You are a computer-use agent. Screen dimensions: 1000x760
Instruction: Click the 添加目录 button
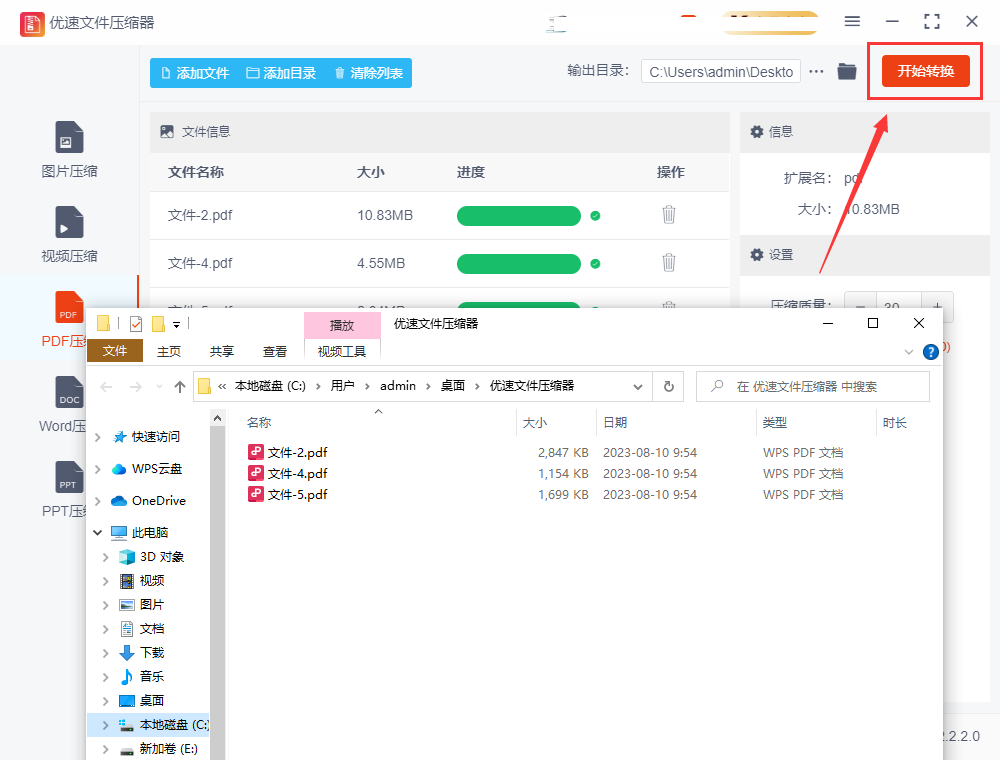(281, 73)
